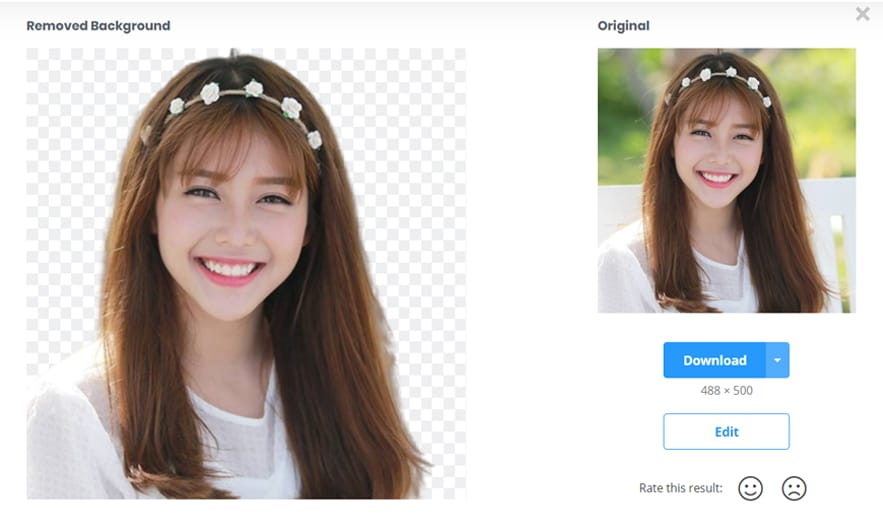Click the 'Rate this result:' label

680,488
